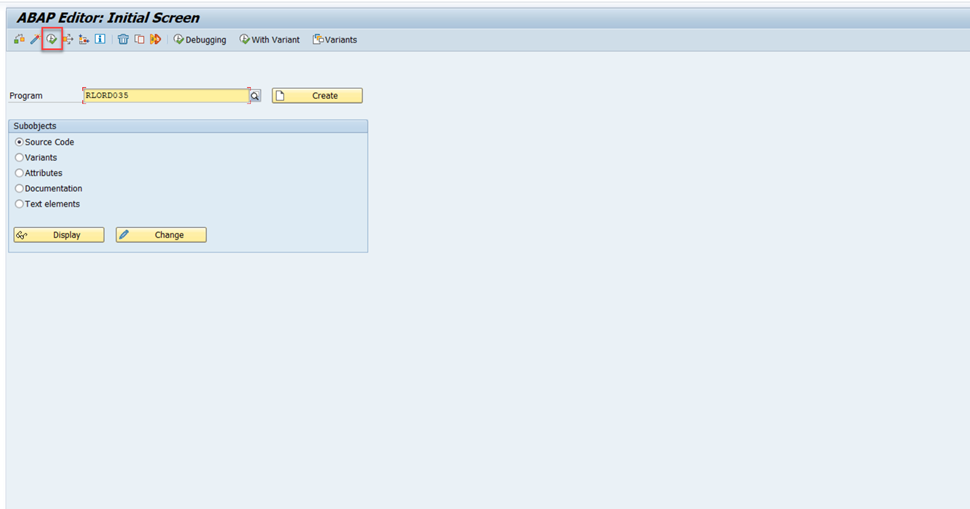Viewport: 970px width, 509px height.
Task: Click the Delete trash can icon
Action: [x=123, y=40]
